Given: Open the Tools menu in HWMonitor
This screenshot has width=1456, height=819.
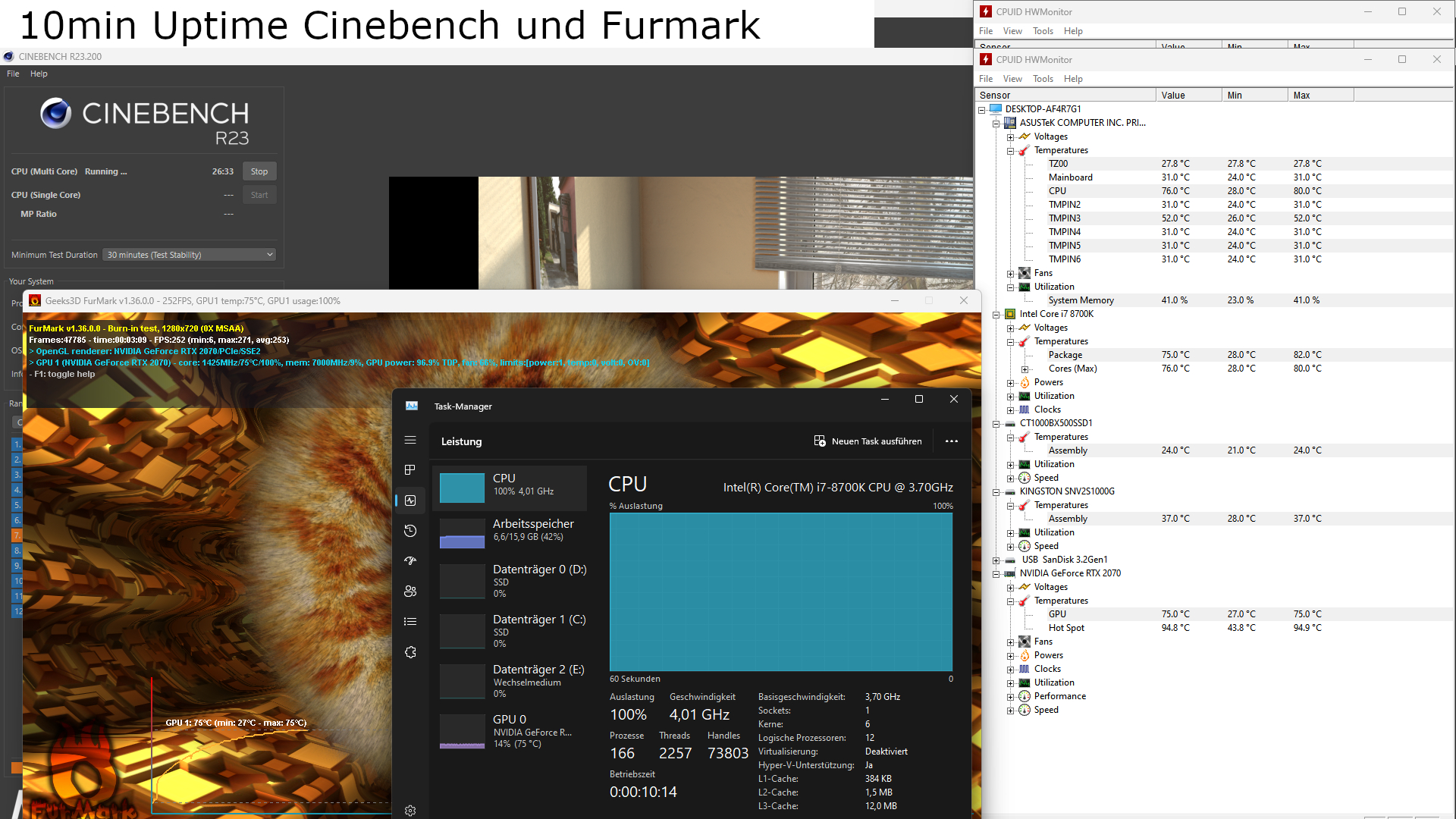Looking at the screenshot, I should click(x=1043, y=79).
